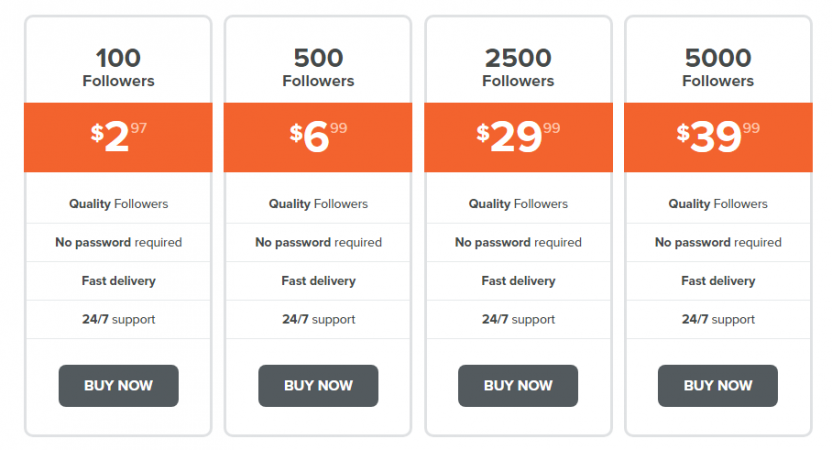The width and height of the screenshot is (832, 450).
Task: Click 24/7 support in the 5000 plan
Action: [x=718, y=319]
